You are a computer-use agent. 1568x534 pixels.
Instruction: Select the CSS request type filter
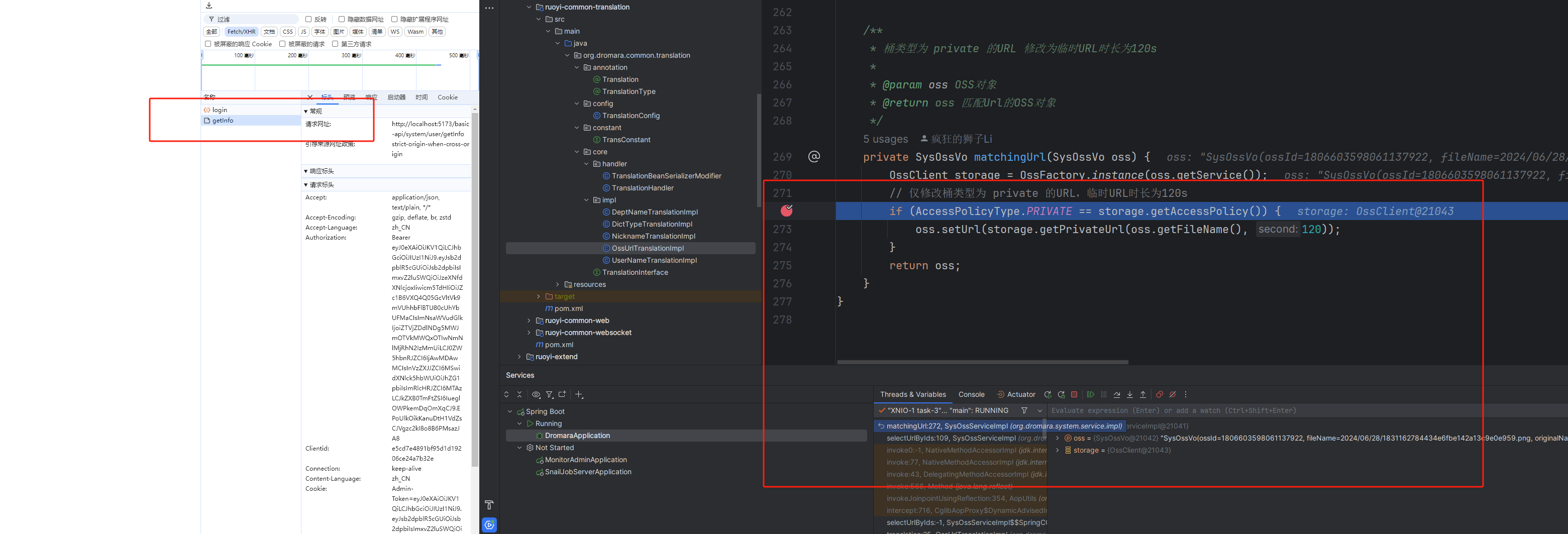coord(287,32)
